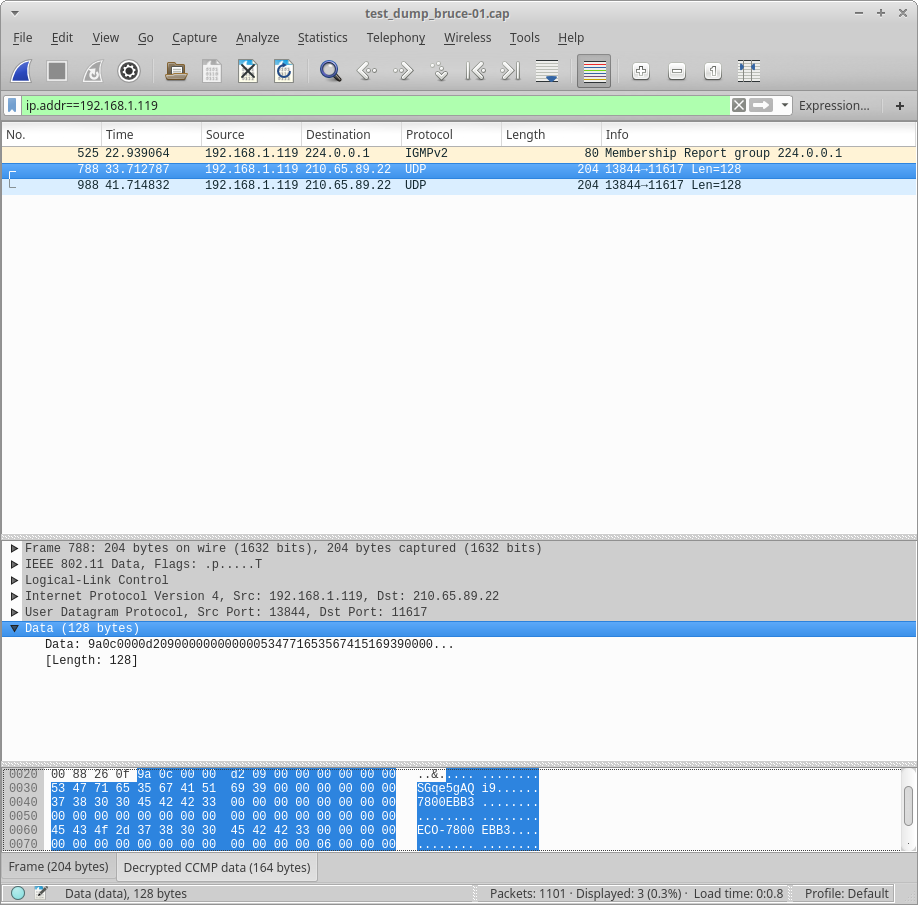
Task: Stop the running capture
Action: (57, 71)
